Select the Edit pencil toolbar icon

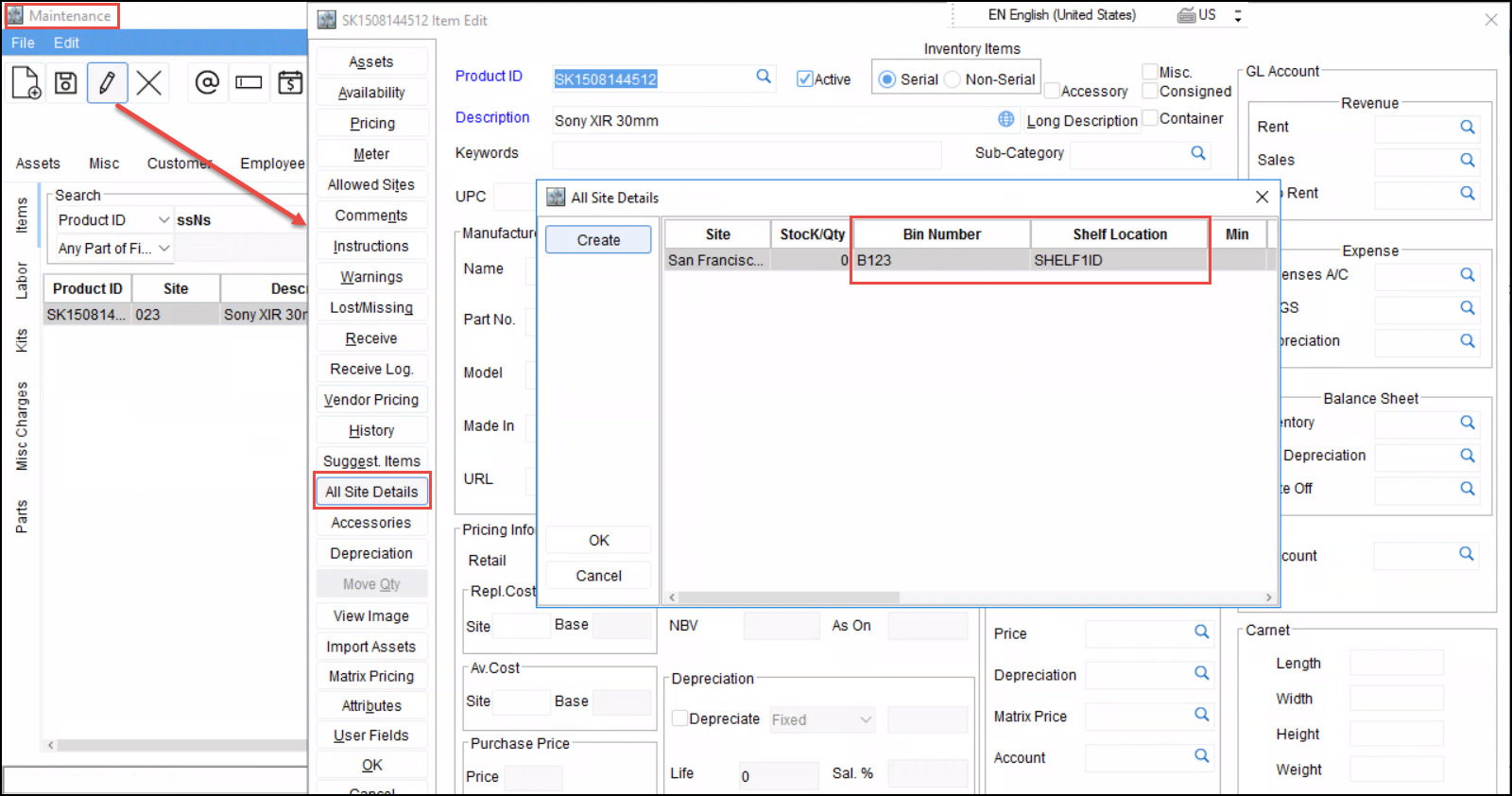[107, 83]
